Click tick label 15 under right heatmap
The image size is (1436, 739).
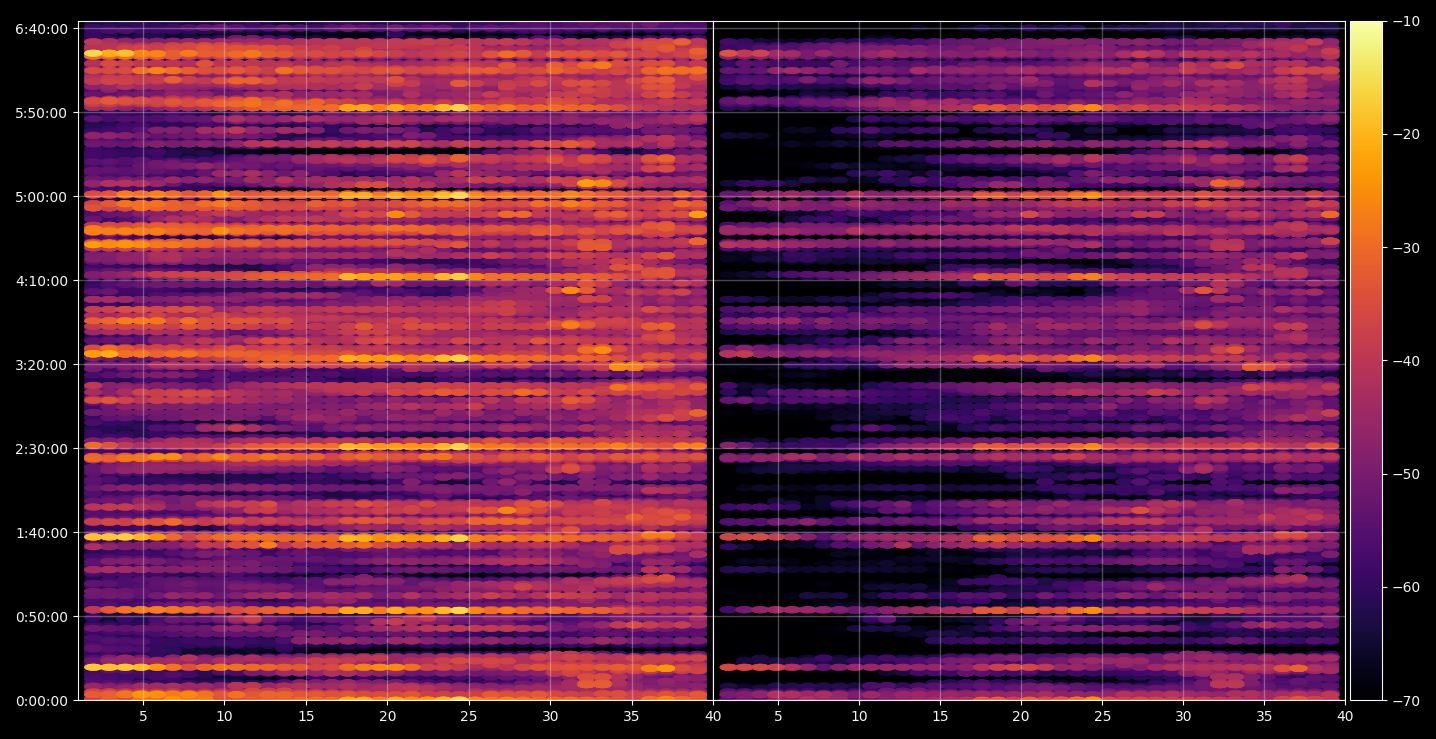click(x=939, y=716)
